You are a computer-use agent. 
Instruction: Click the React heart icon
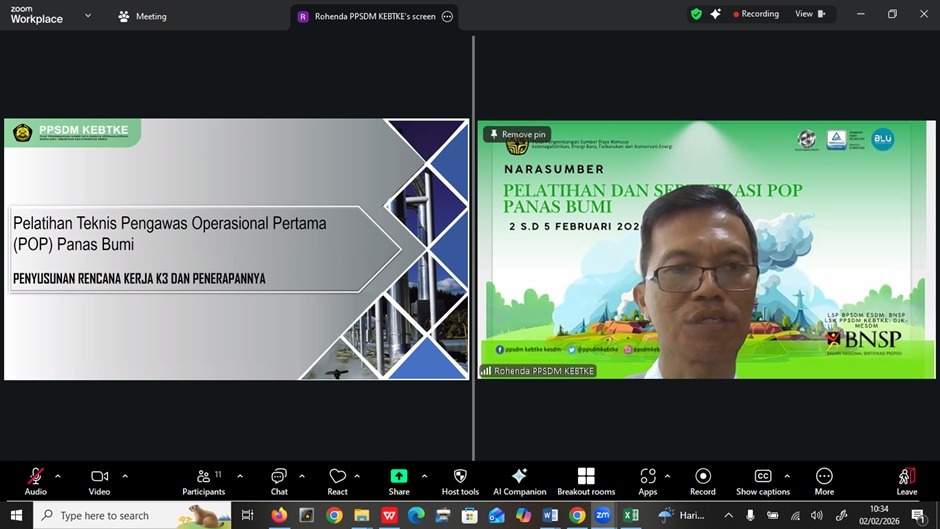[x=338, y=477]
